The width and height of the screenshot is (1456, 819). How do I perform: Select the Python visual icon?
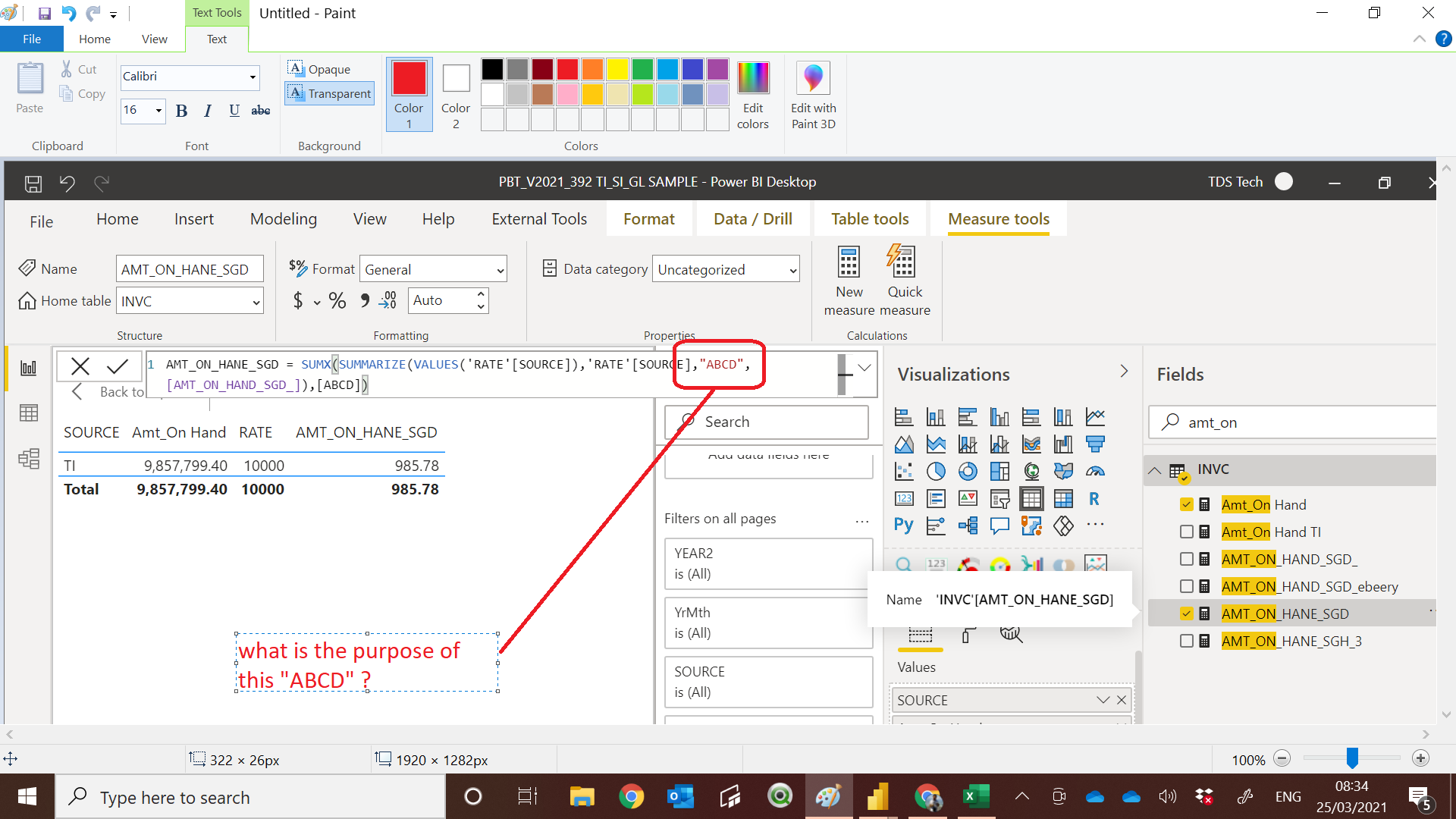(903, 525)
